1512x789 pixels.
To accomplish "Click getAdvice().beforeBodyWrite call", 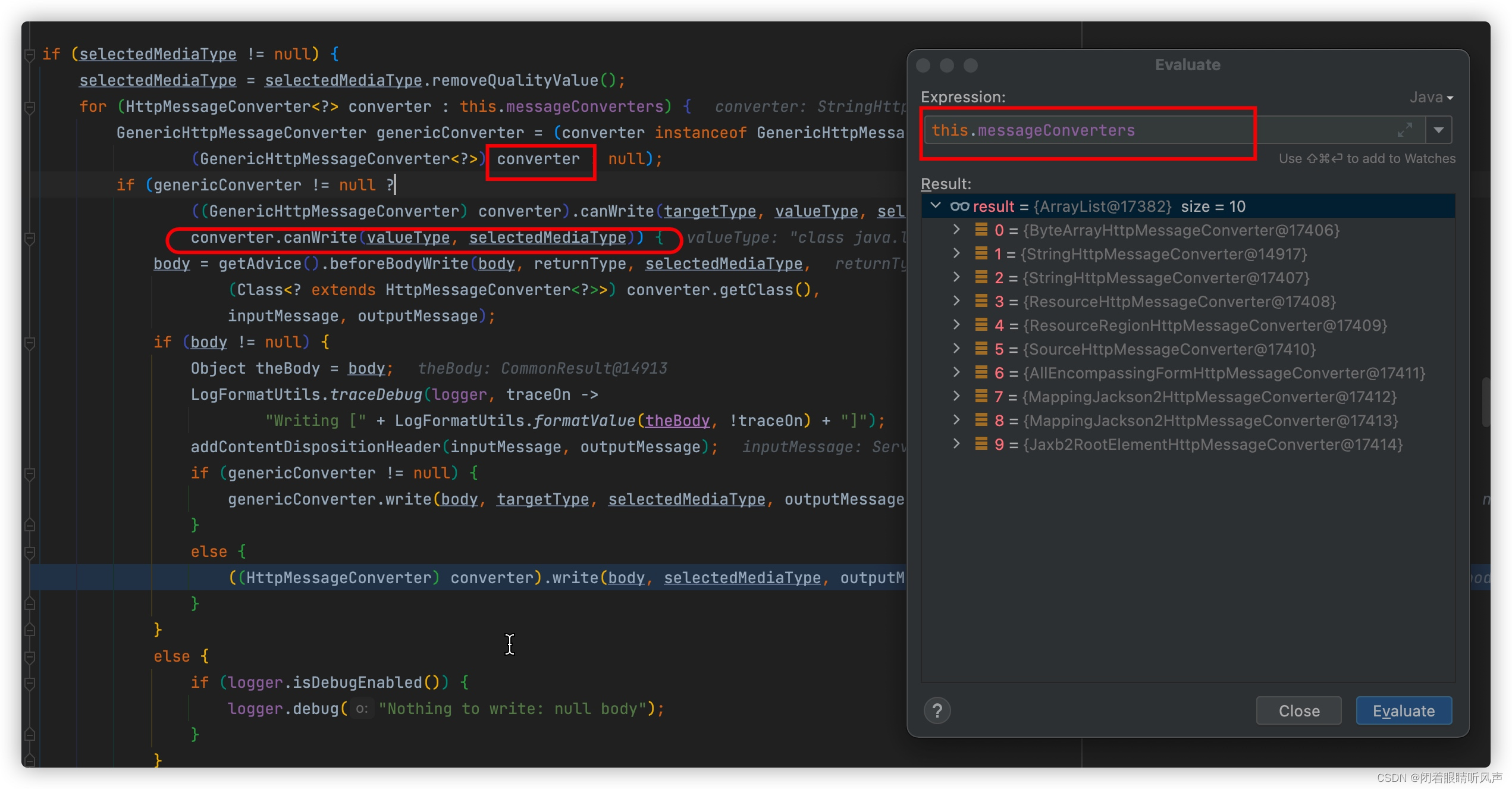I will pyautogui.click(x=343, y=264).
